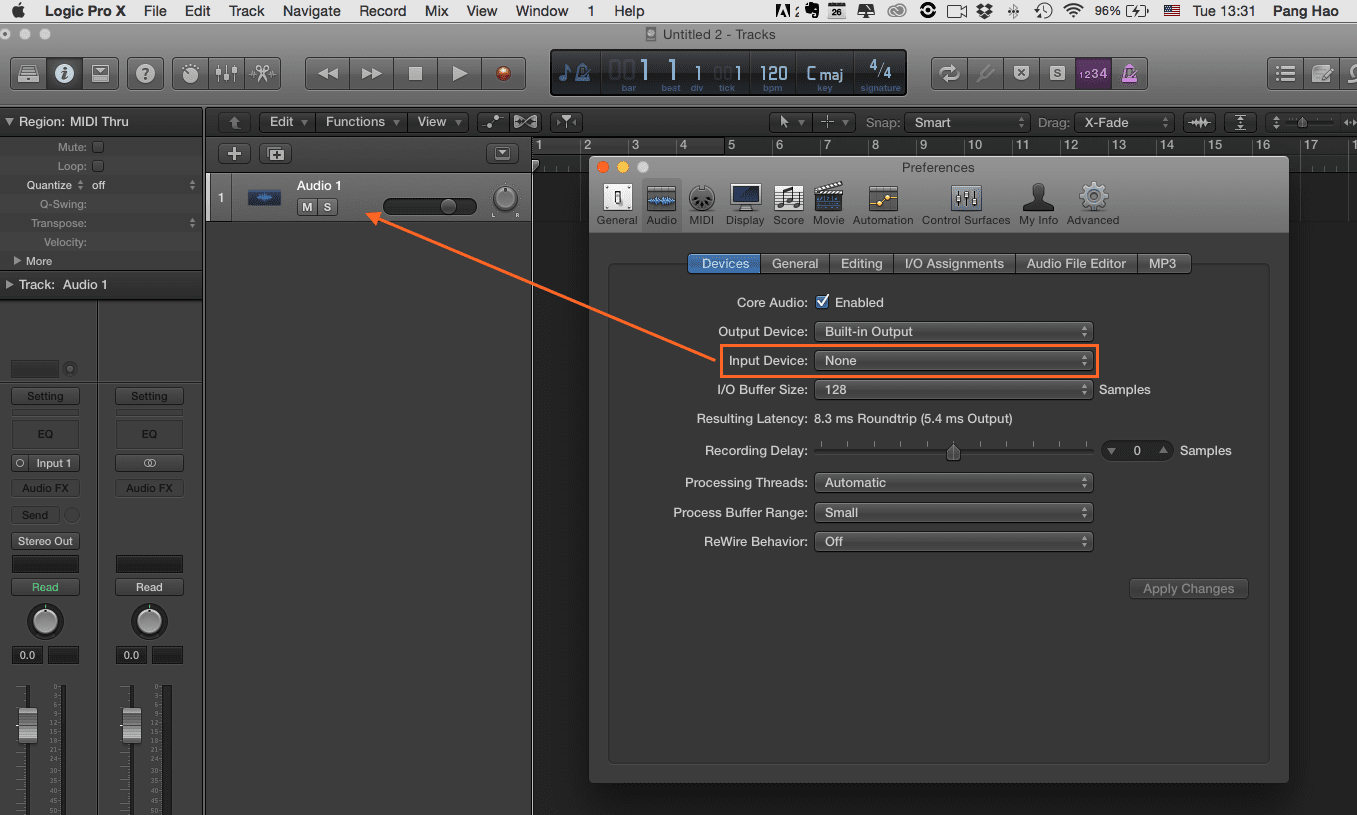Open the Library panel icon
Image resolution: width=1357 pixels, height=815 pixels.
tap(28, 73)
